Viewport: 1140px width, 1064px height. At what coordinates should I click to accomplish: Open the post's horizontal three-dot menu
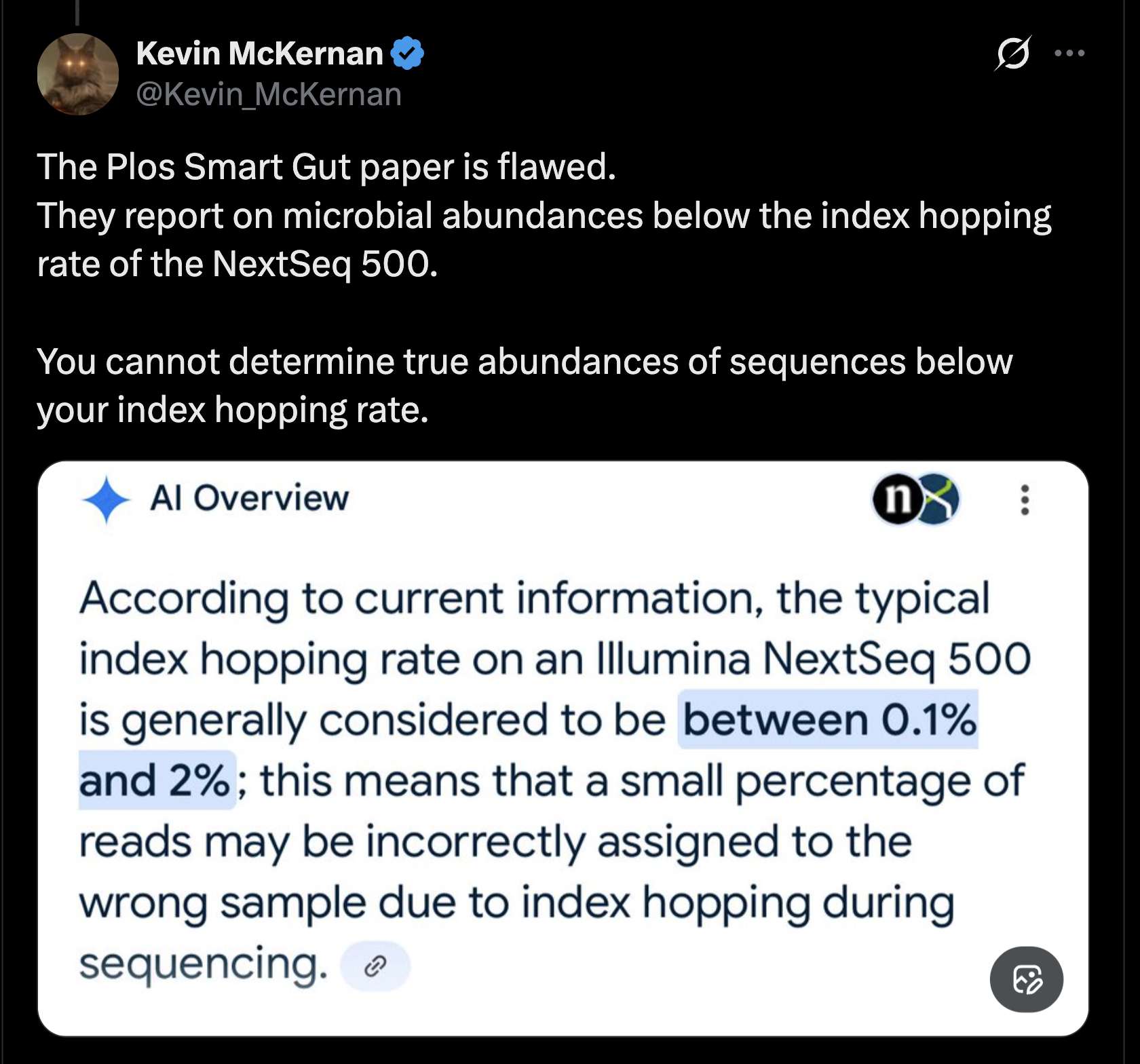coord(1069,53)
